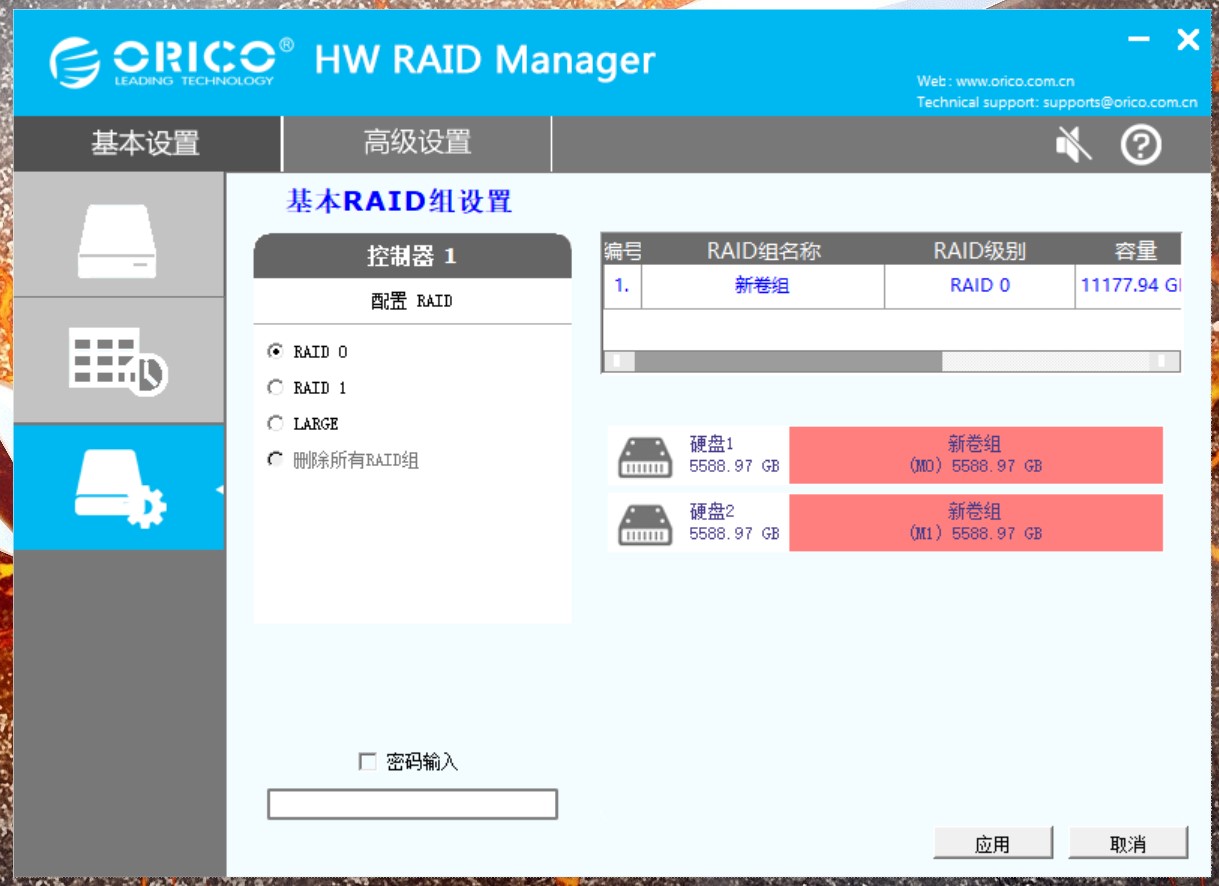Click the 基本RAID组设置 heading
Screen dimensions: 1219x886
click(399, 201)
